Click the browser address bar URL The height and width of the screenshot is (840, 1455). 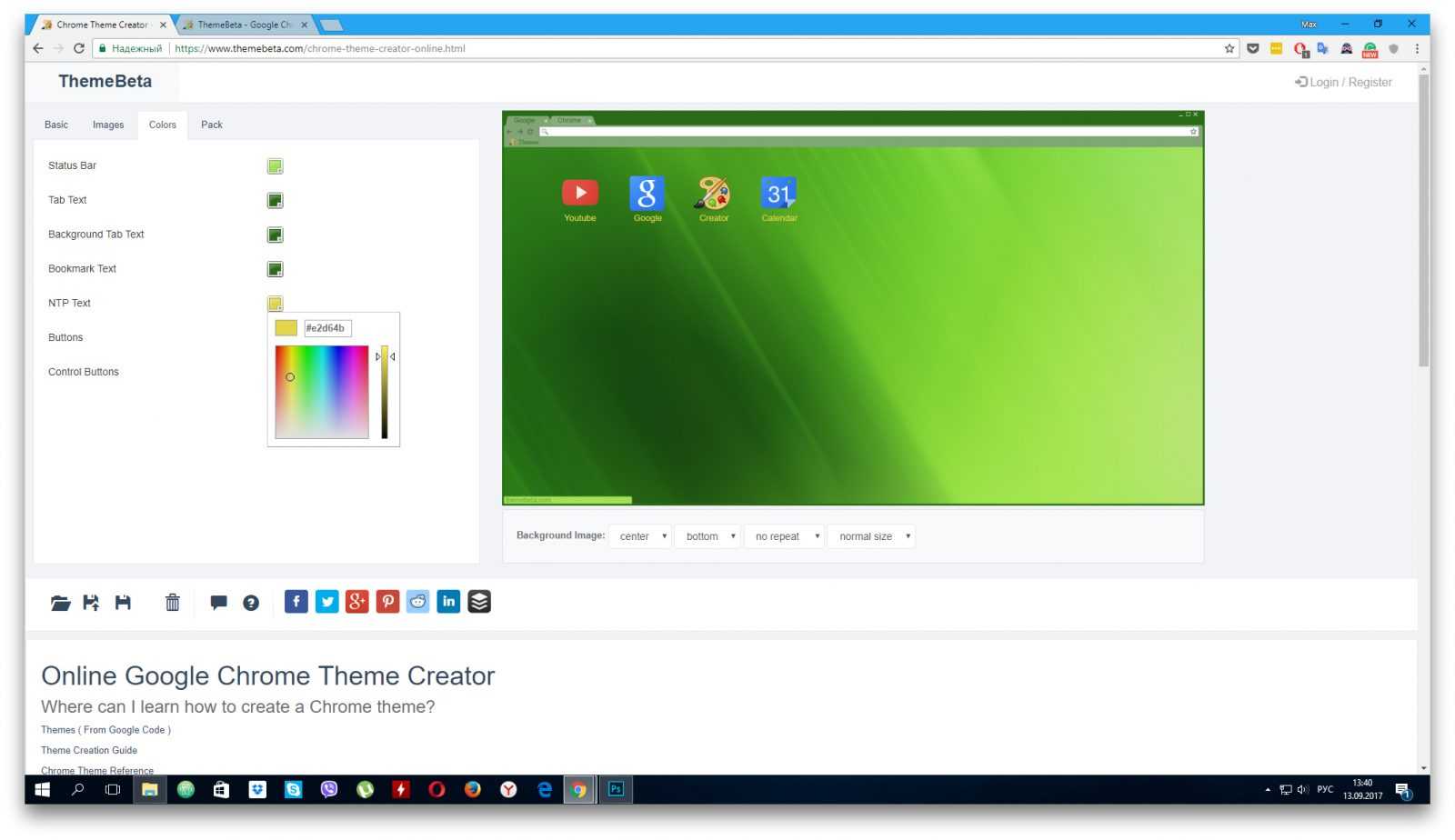click(319, 48)
